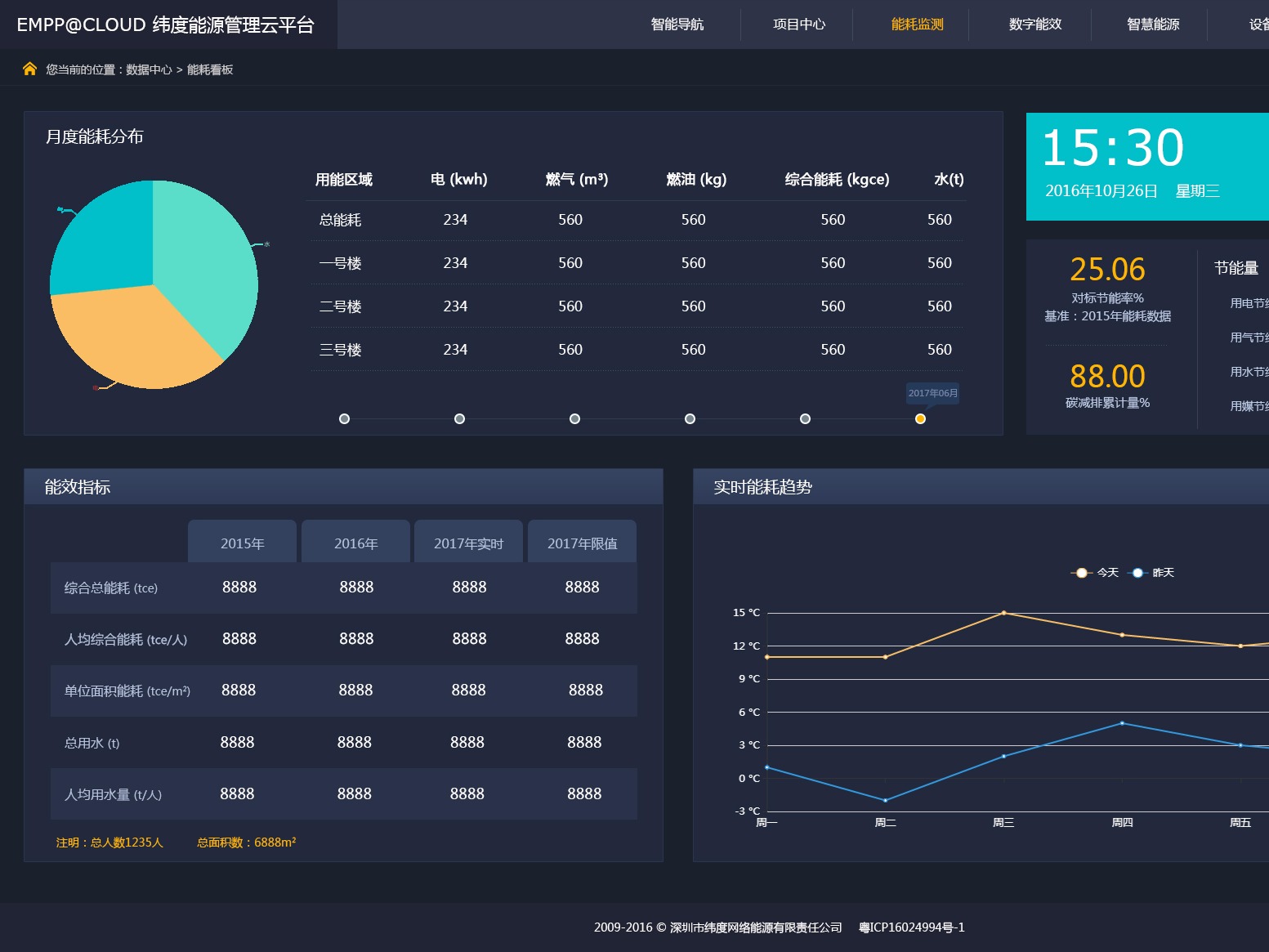This screenshot has height=952, width=1269.
Task: Click the 碳减排累计量% label
Action: point(1108,403)
